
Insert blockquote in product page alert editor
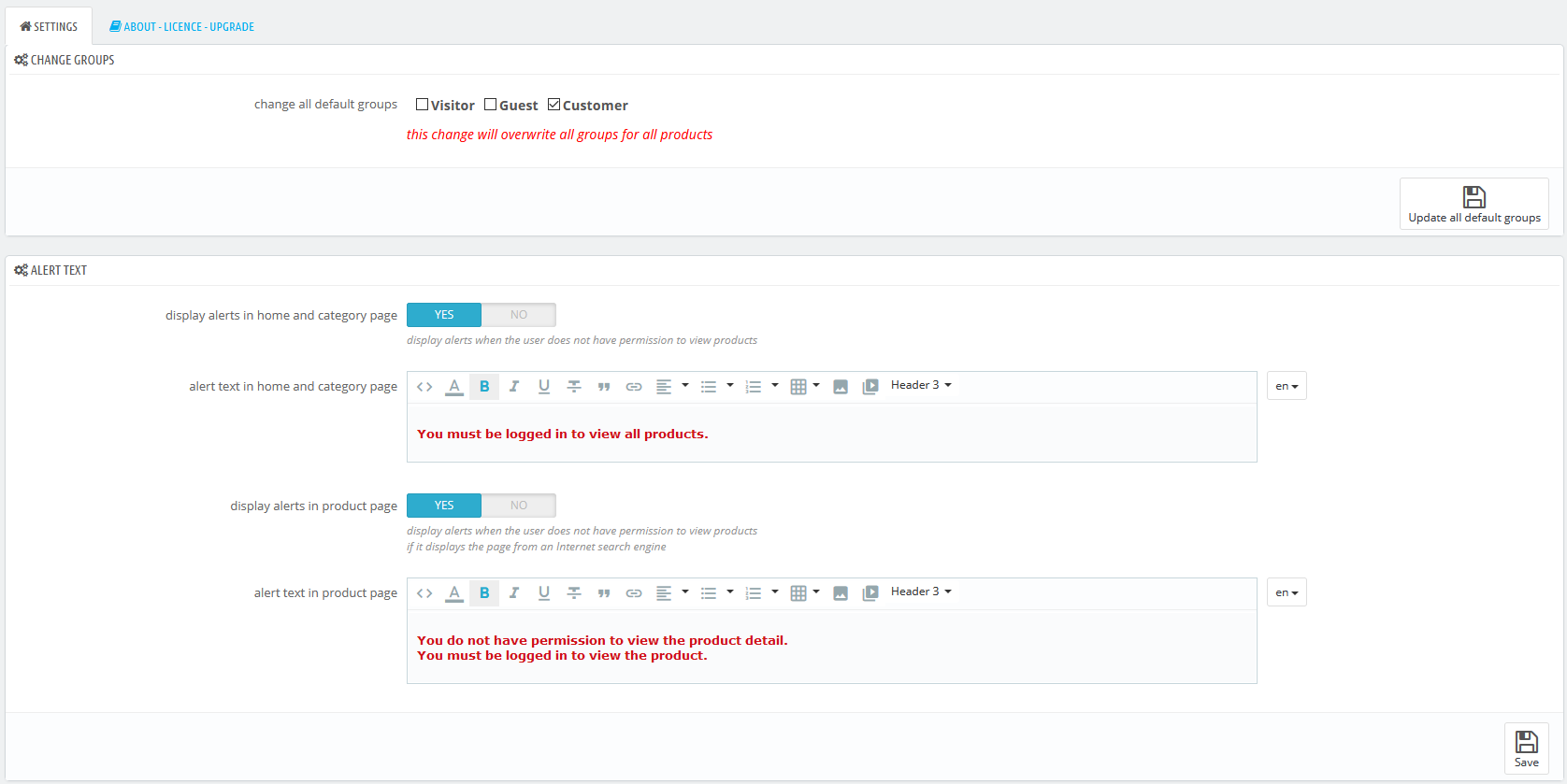coord(604,593)
